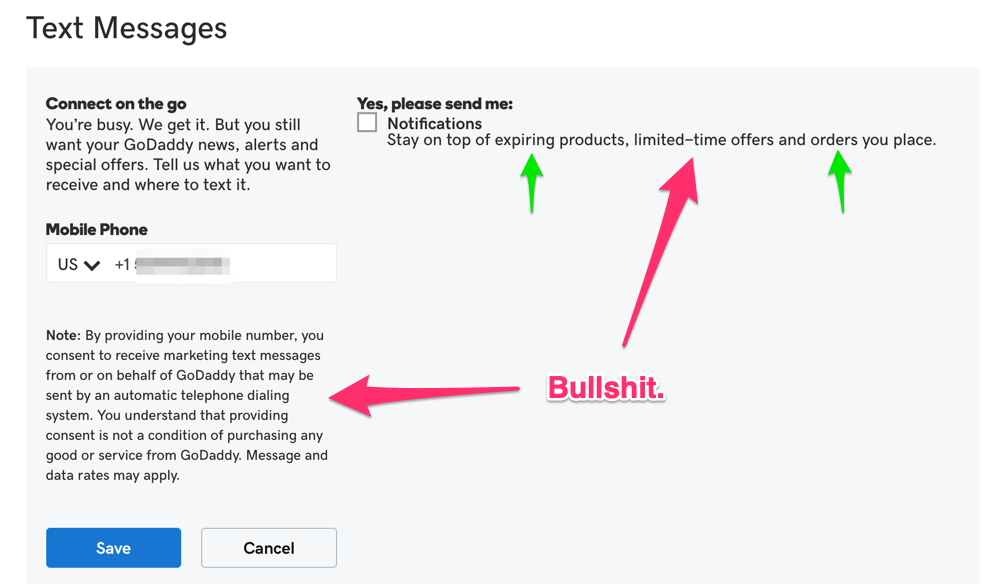Click the green arrow under "expiring"
Screen dimensions: 997x584
(x=532, y=182)
